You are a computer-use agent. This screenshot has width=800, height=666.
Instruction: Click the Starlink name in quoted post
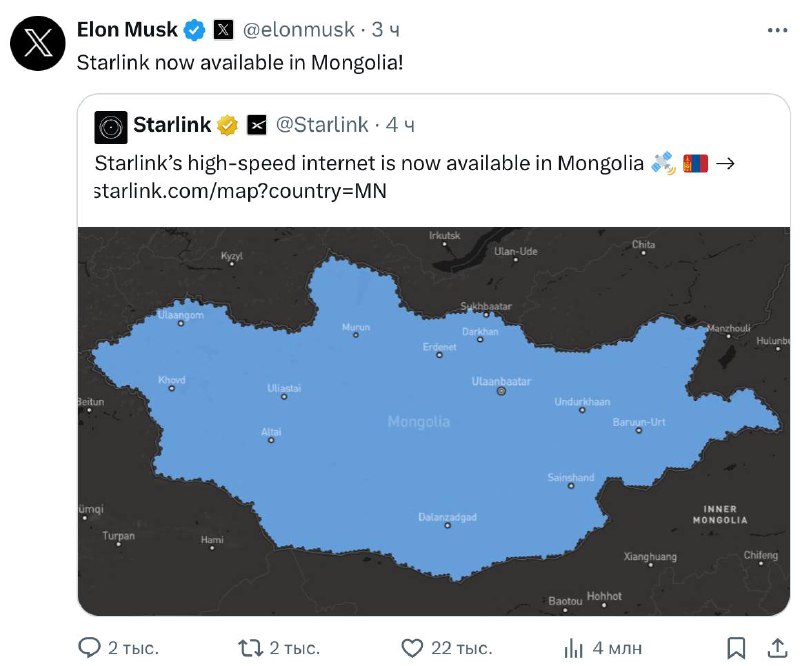(172, 125)
